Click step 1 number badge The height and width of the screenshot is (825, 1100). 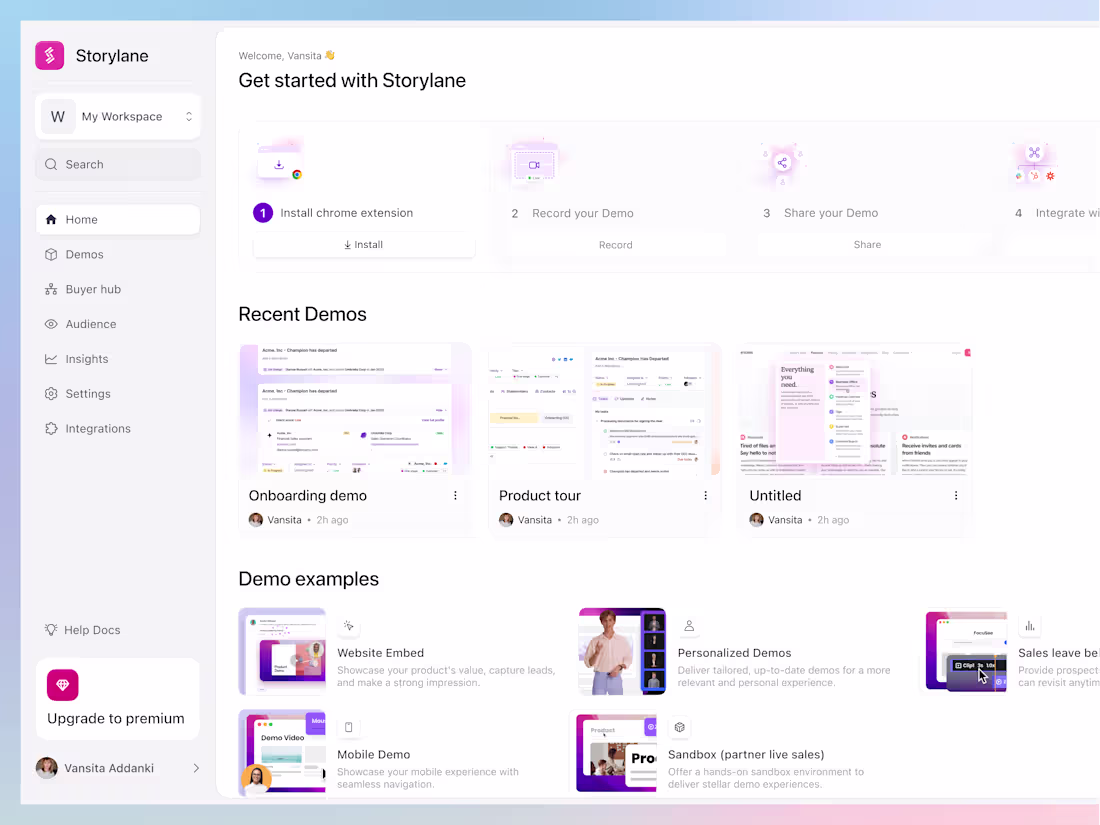[x=263, y=213]
